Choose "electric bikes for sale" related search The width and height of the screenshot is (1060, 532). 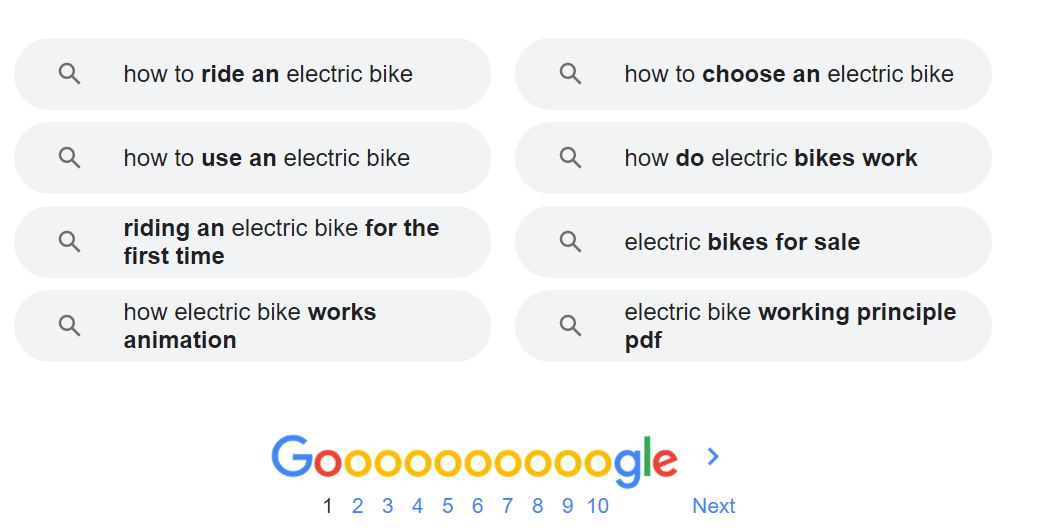pos(742,242)
